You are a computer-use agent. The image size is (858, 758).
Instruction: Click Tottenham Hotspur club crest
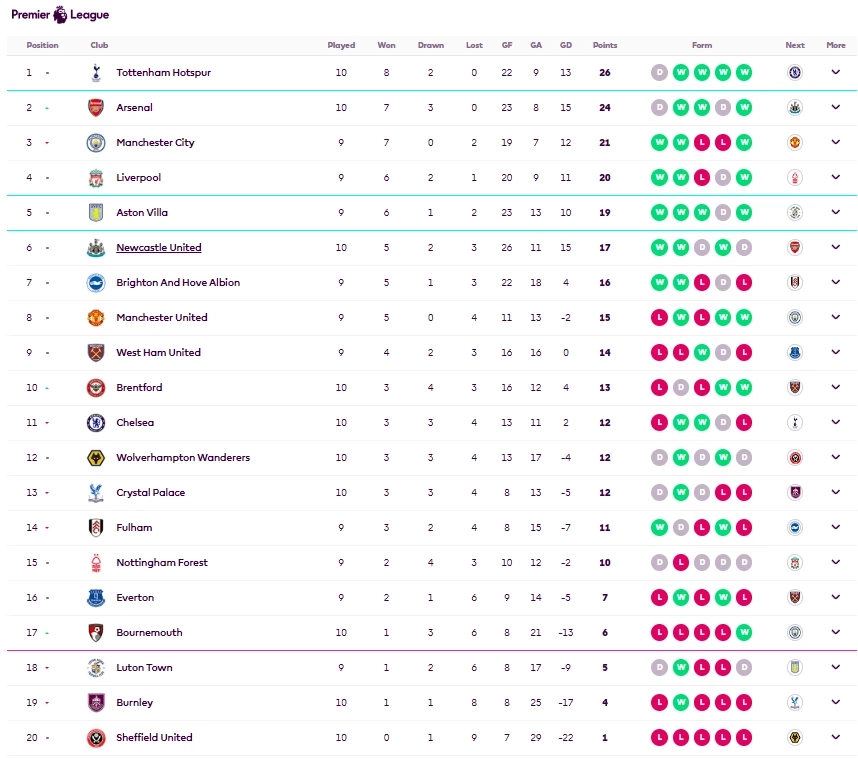[x=95, y=73]
